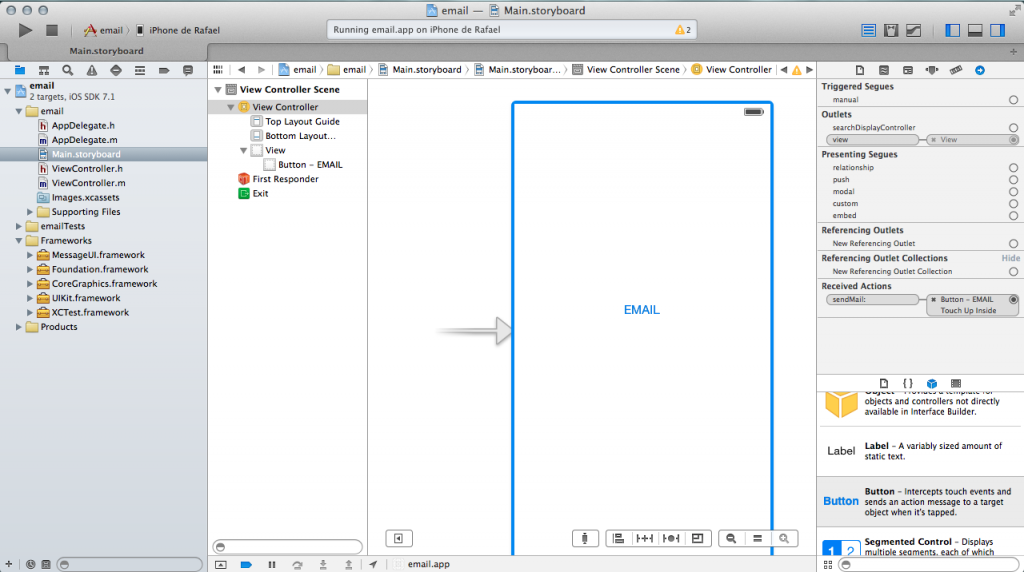Collapse the View Controller outline item
This screenshot has width=1024, height=572.
(x=232, y=107)
